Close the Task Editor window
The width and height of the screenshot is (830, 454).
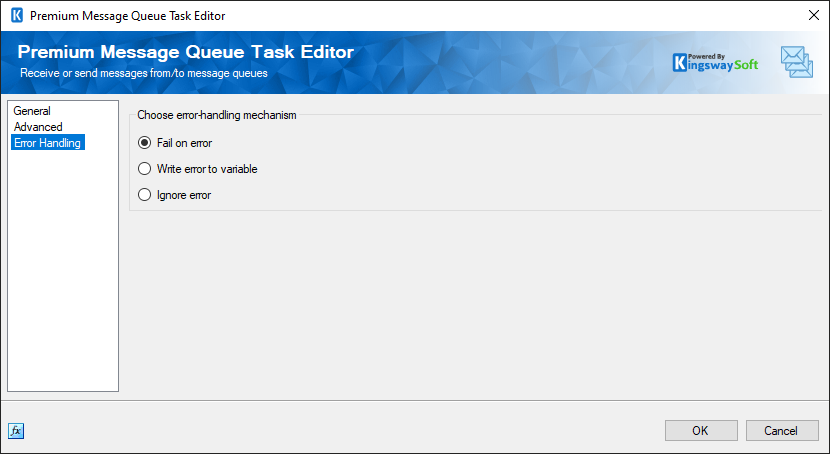click(x=812, y=15)
